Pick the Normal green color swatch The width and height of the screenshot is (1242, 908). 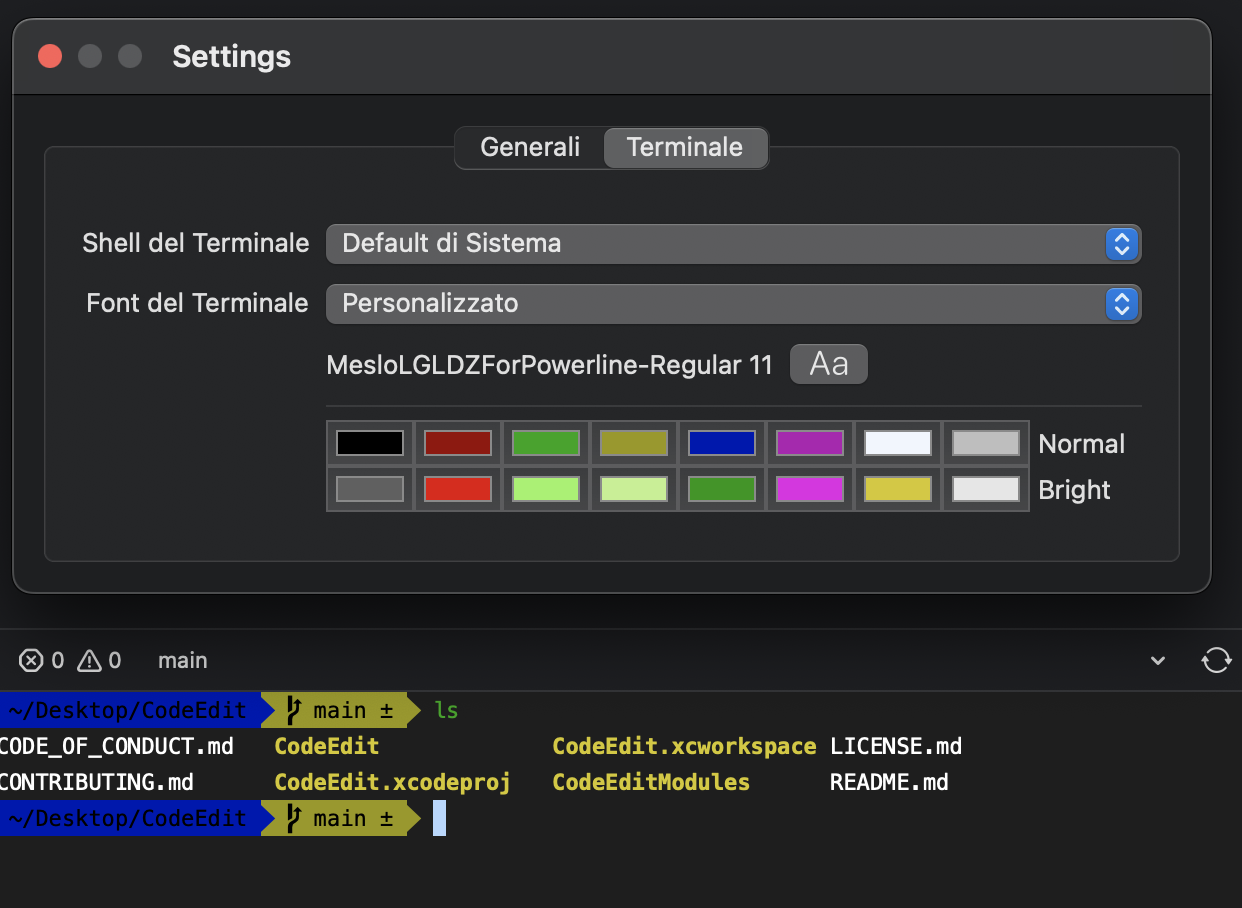pyautogui.click(x=546, y=443)
